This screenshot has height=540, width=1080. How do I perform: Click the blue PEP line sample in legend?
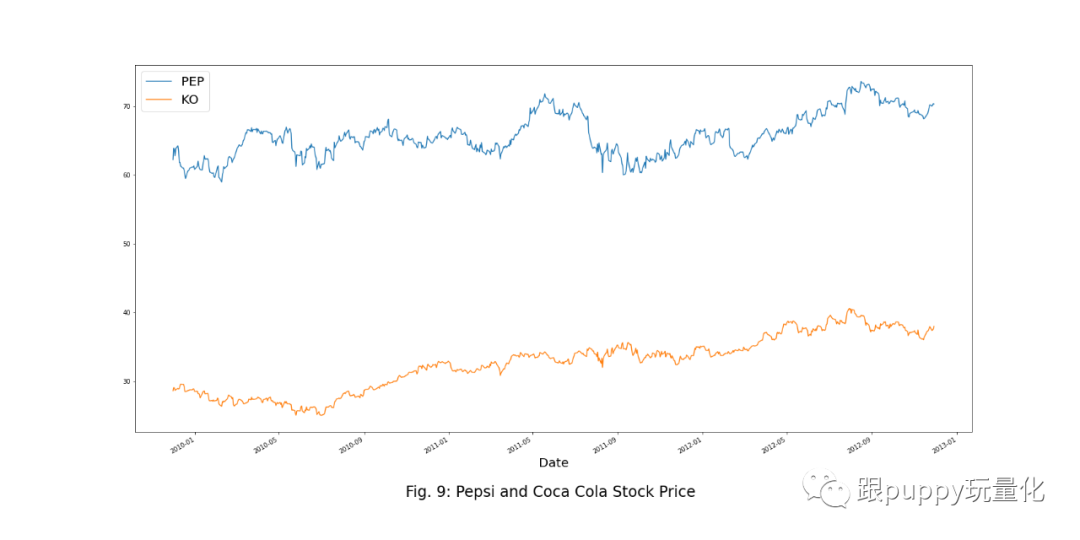(158, 81)
